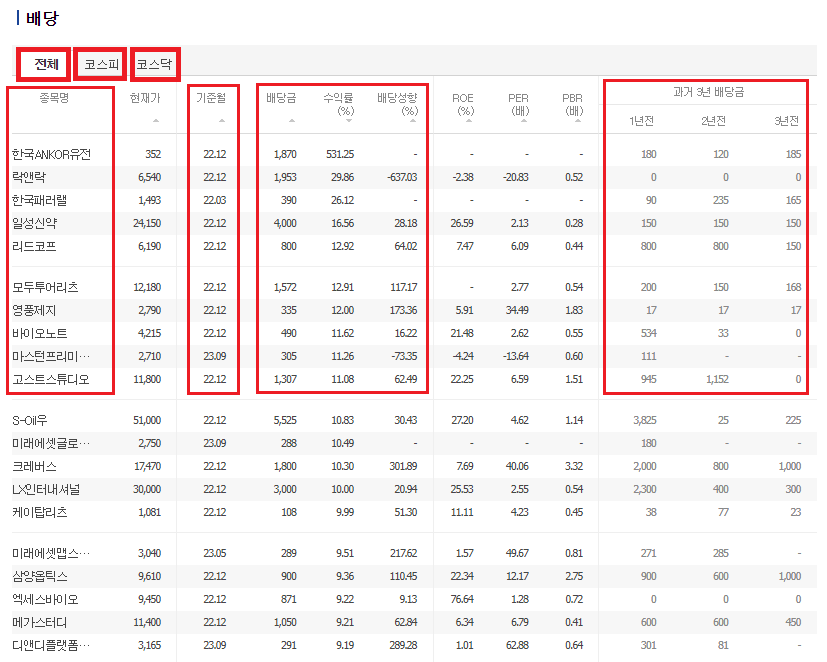The height and width of the screenshot is (662, 827).
Task: Sort by PBR using its arrow
Action: click(x=578, y=121)
